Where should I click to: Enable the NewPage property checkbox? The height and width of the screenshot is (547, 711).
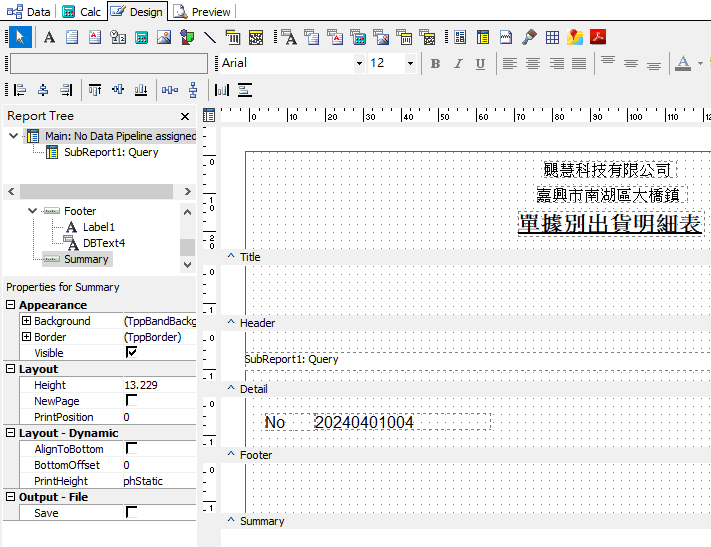(131, 400)
